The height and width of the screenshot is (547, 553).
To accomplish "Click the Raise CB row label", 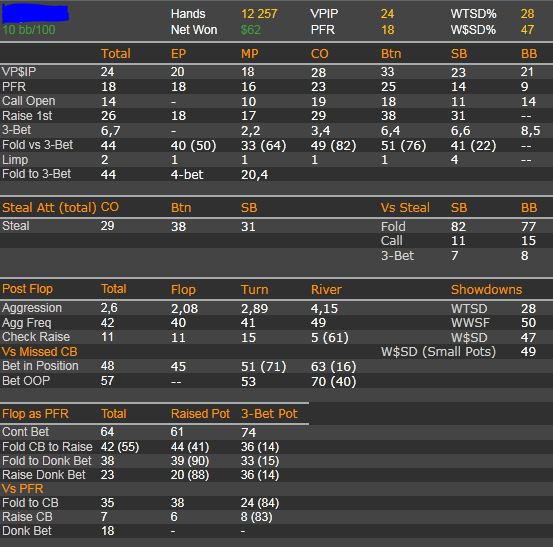I will pos(27,517).
